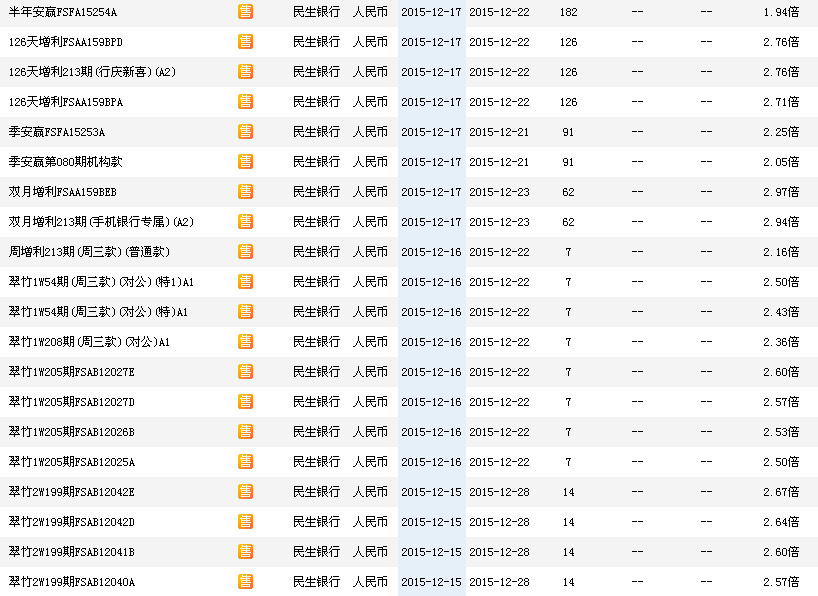
Task: Click the 售 icon for 126天增利FSAA159BPD
Action: point(245,42)
